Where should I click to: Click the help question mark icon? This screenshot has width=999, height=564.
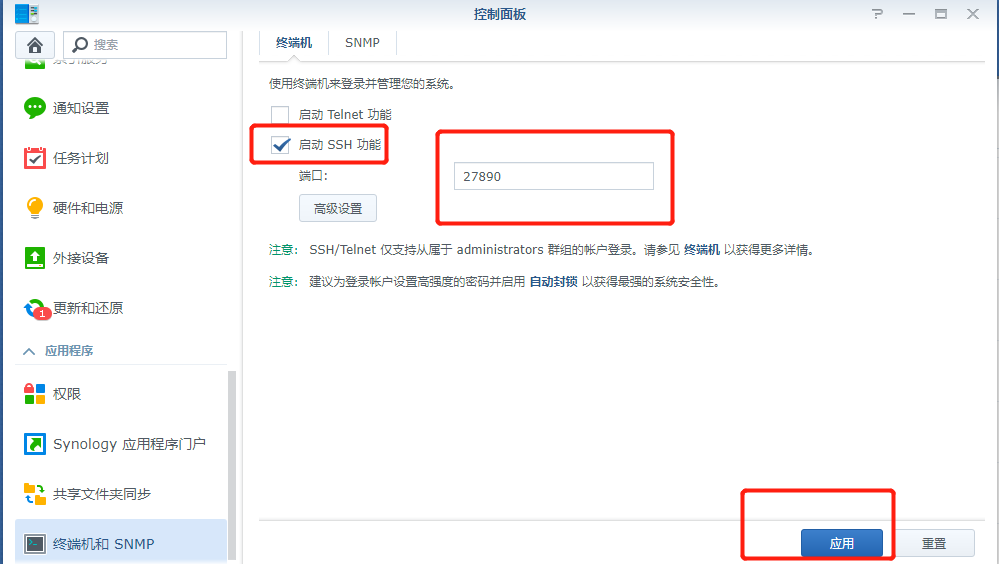(x=877, y=13)
